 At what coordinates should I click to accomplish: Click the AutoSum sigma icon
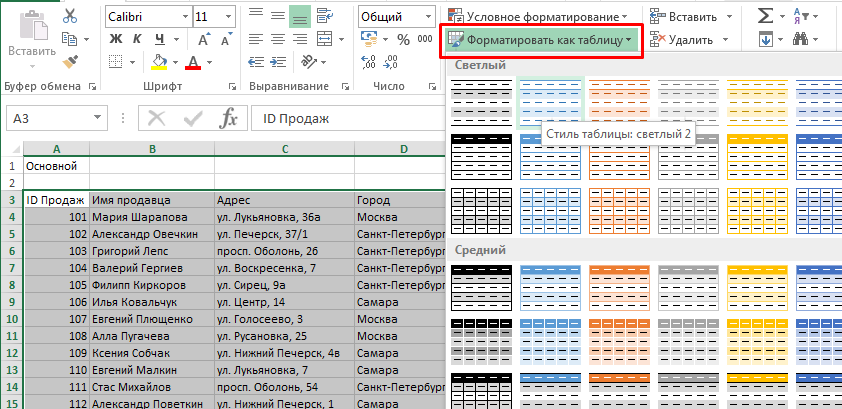[765, 16]
